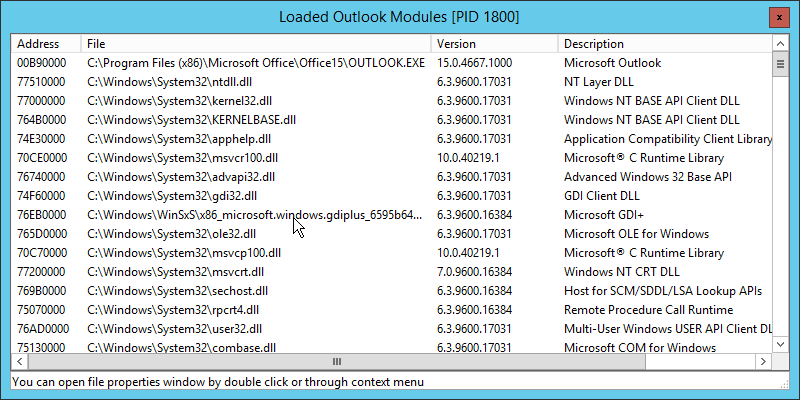Click address 76EB0000
The image size is (800, 400).
coord(42,215)
